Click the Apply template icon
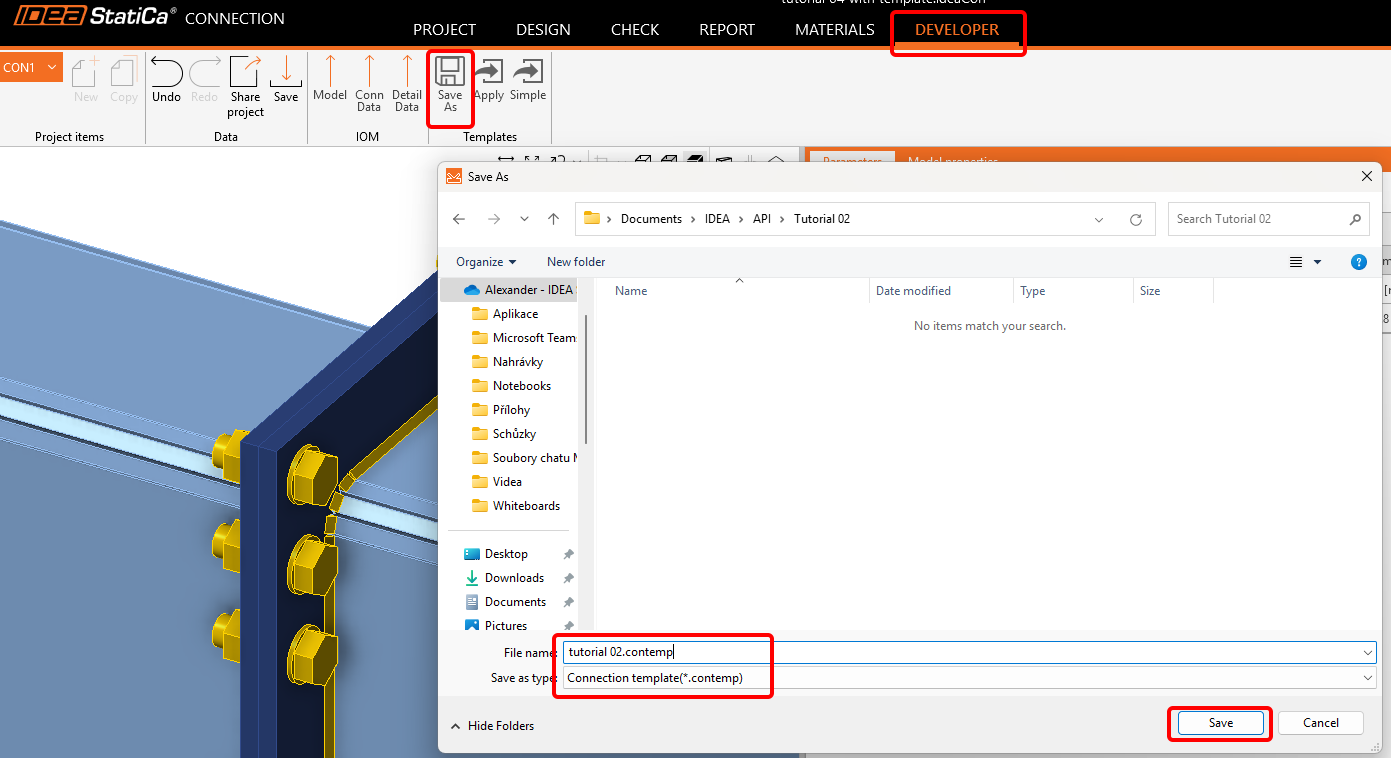 point(489,80)
